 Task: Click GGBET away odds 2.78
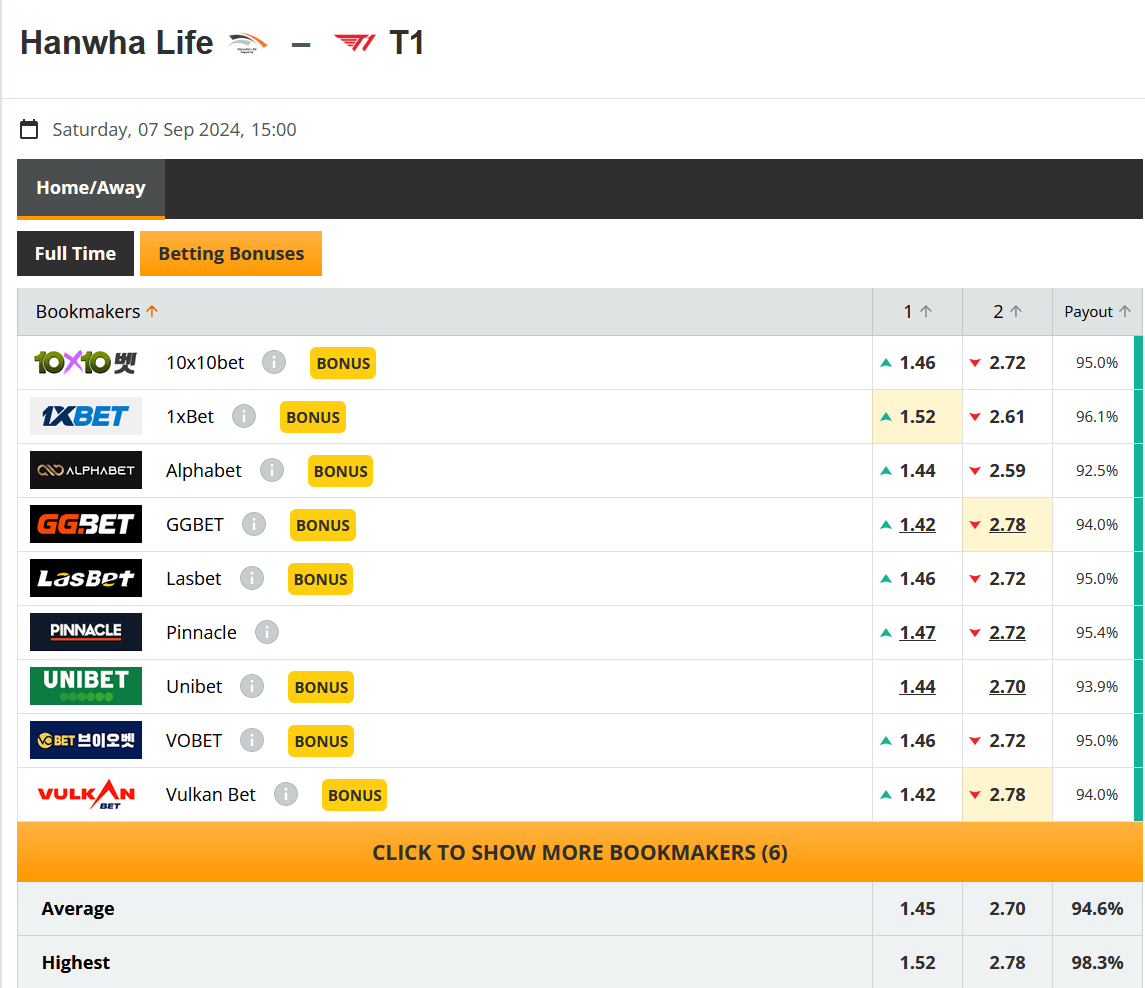pos(1007,524)
